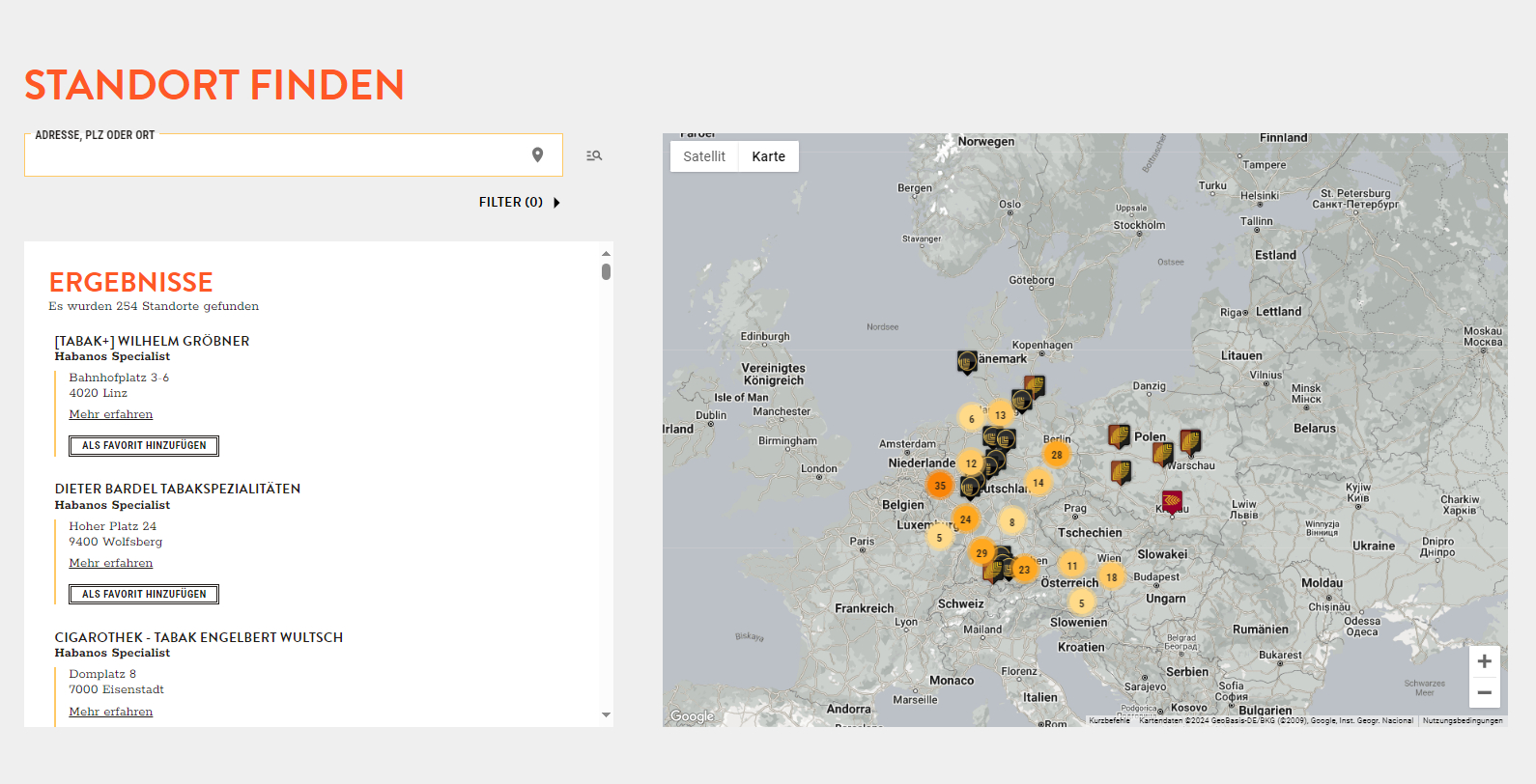Click the address line 'Bahnhofplatz 3-6'
The image size is (1536, 784).
pyautogui.click(x=119, y=378)
